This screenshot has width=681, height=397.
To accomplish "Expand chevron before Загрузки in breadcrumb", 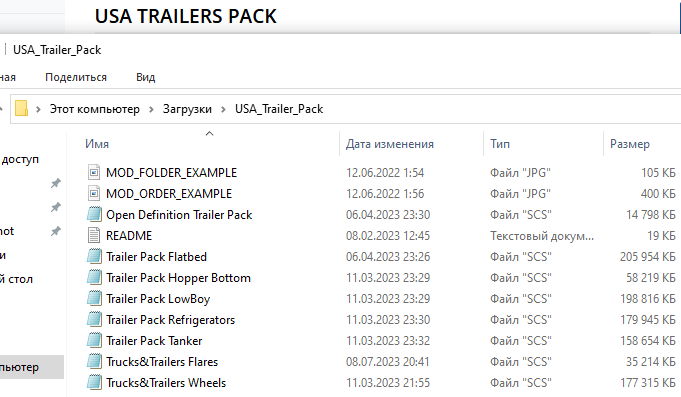I will (151, 109).
